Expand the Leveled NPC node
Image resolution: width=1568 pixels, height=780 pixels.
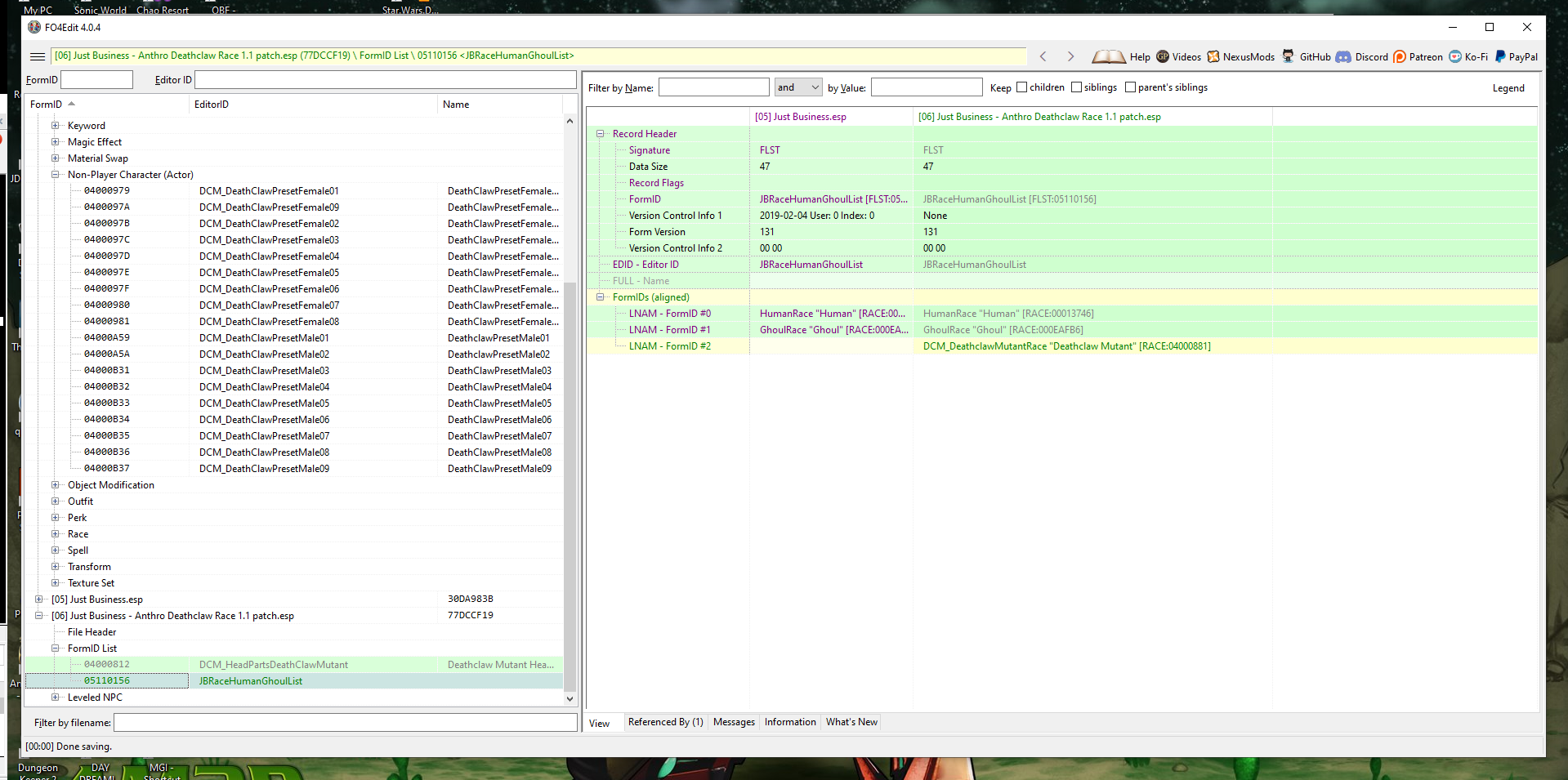[56, 698]
